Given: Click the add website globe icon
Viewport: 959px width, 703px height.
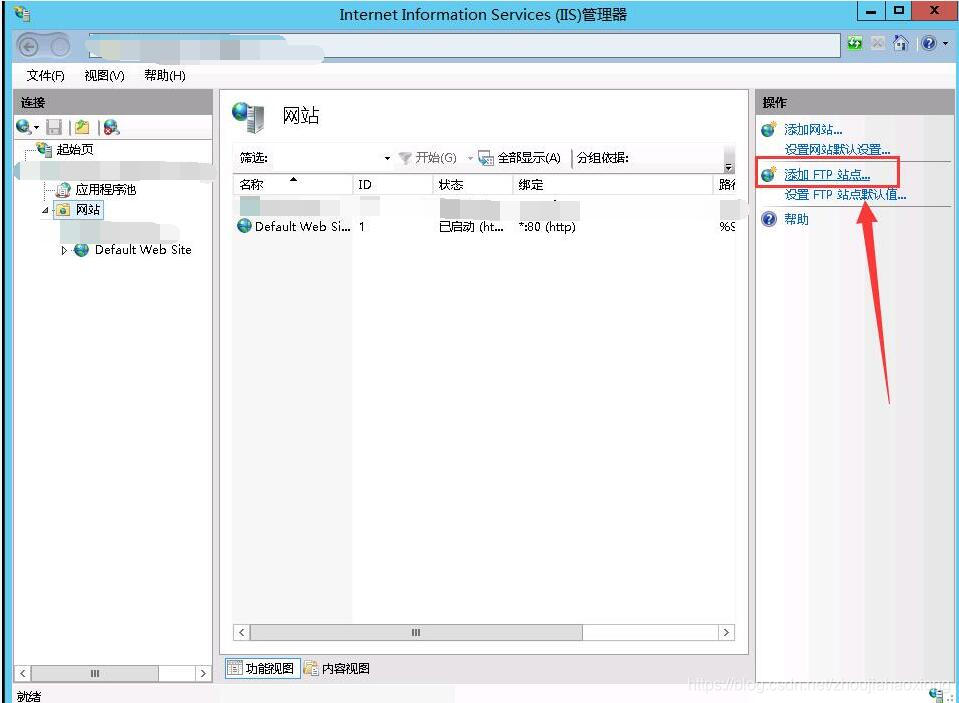Looking at the screenshot, I should tap(769, 129).
